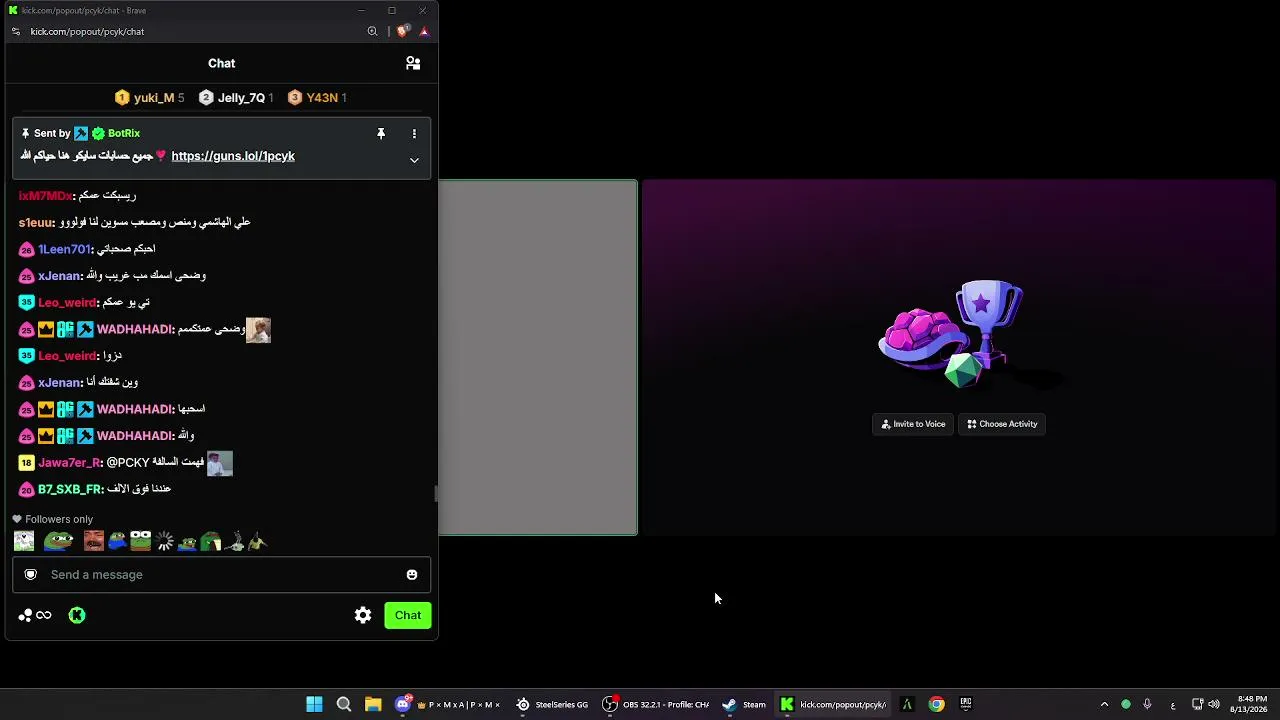Click Invite to Voice button

913,424
